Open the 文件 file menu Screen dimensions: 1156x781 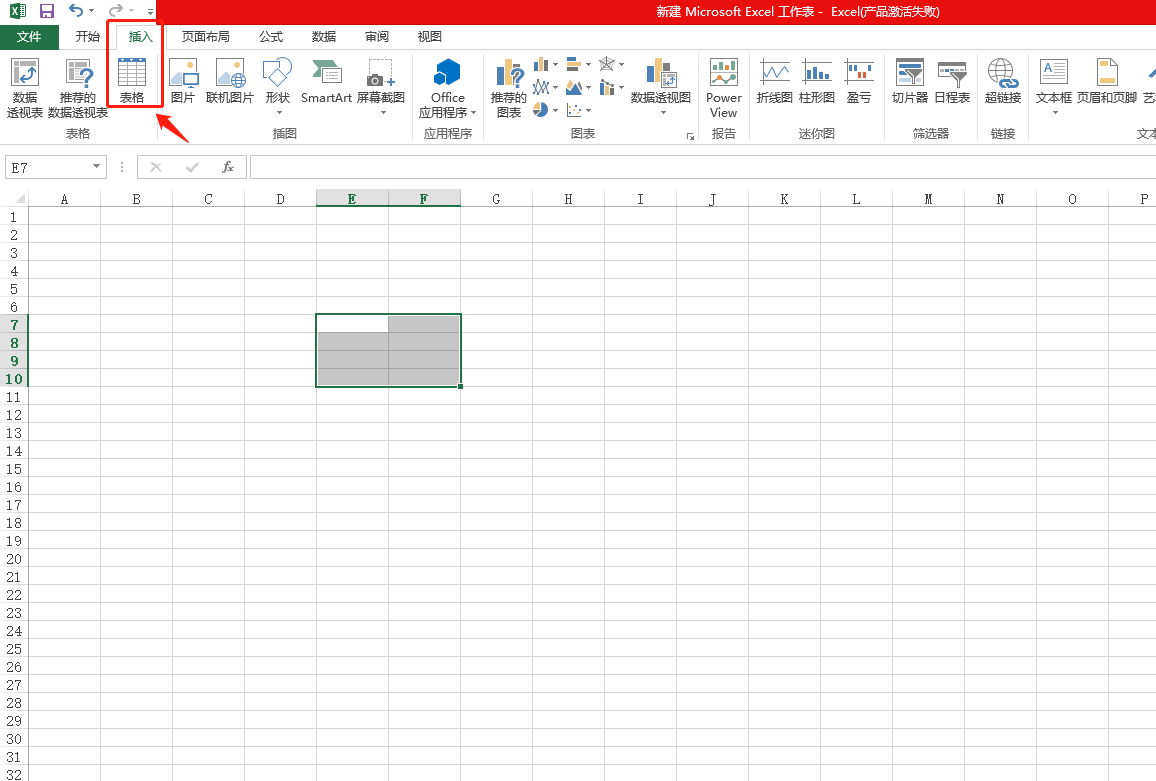[29, 37]
